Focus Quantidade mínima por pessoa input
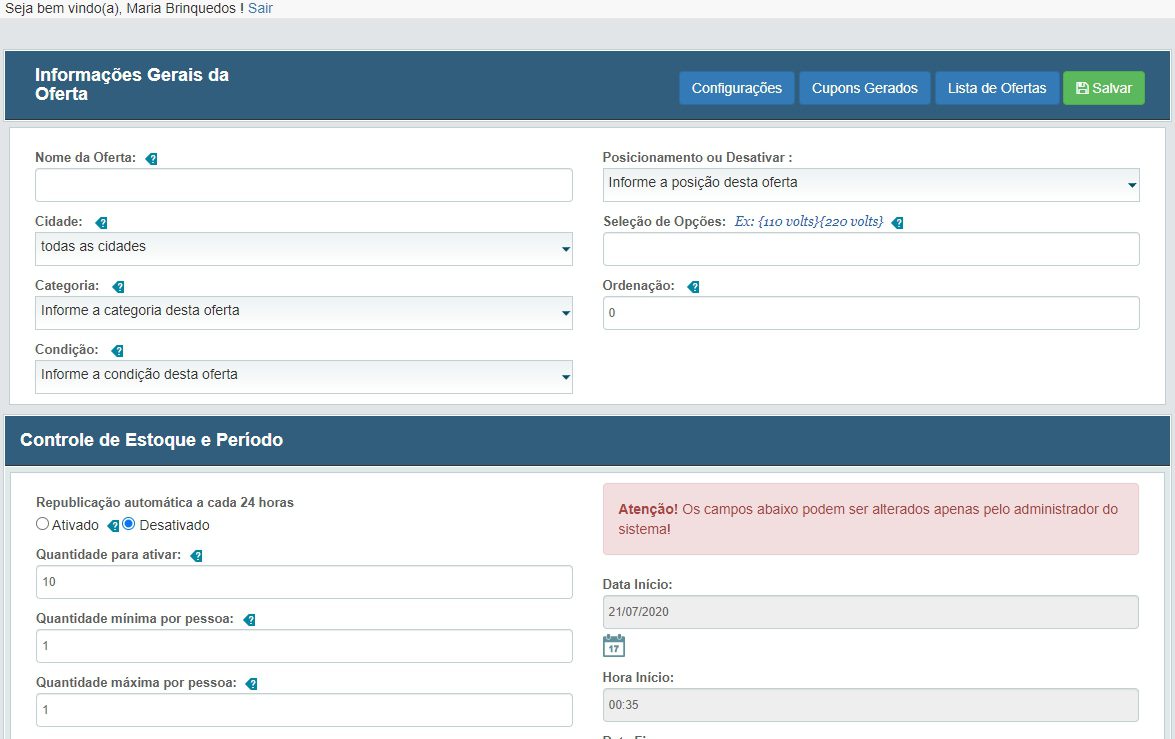The width and height of the screenshot is (1175, 739). pos(303,646)
